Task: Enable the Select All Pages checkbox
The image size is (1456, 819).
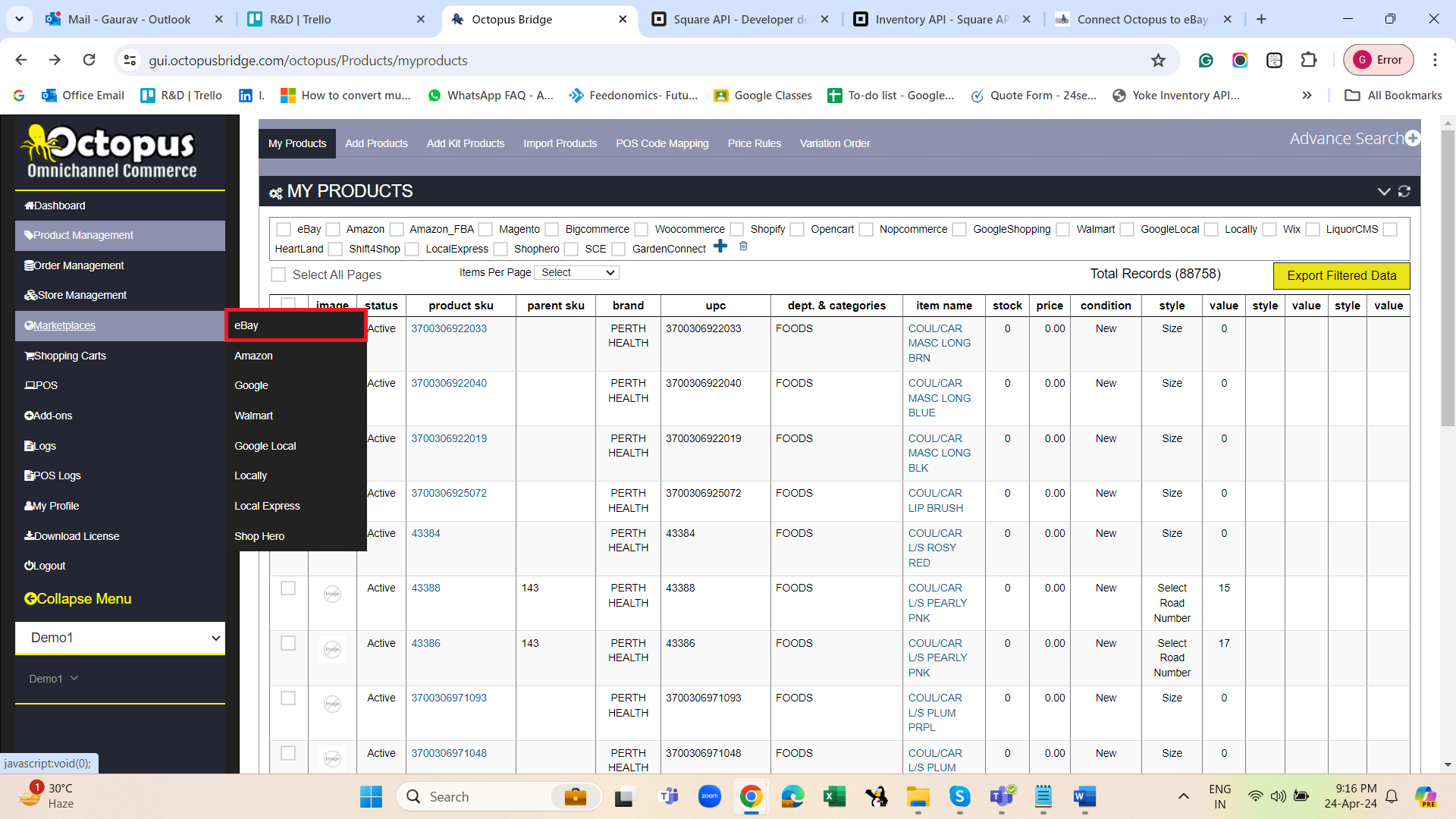Action: (x=278, y=275)
